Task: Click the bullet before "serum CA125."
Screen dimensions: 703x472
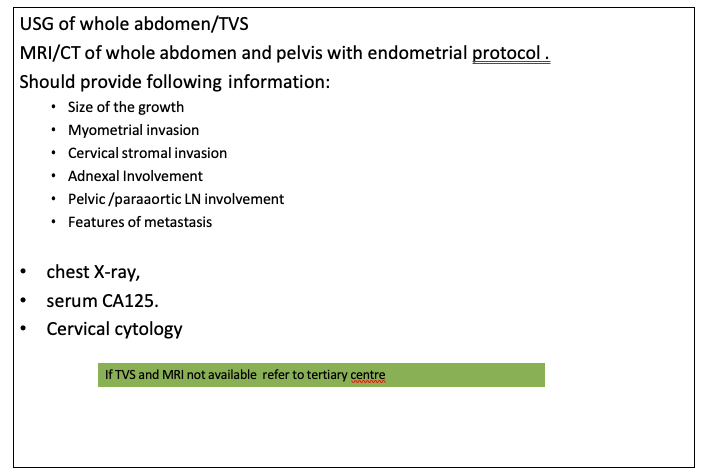Action: point(22,301)
